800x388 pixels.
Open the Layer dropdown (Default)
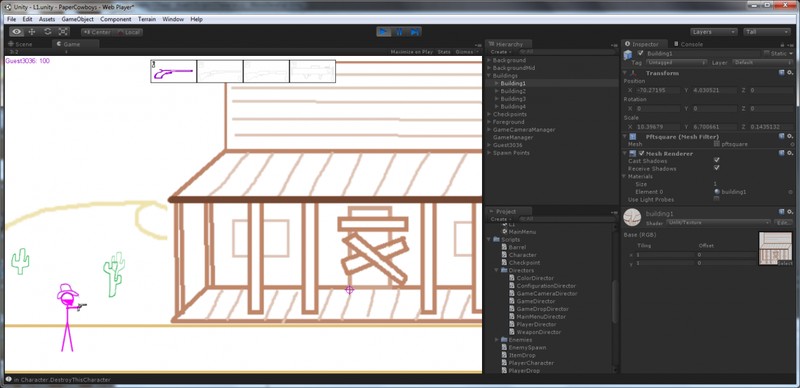click(x=762, y=62)
